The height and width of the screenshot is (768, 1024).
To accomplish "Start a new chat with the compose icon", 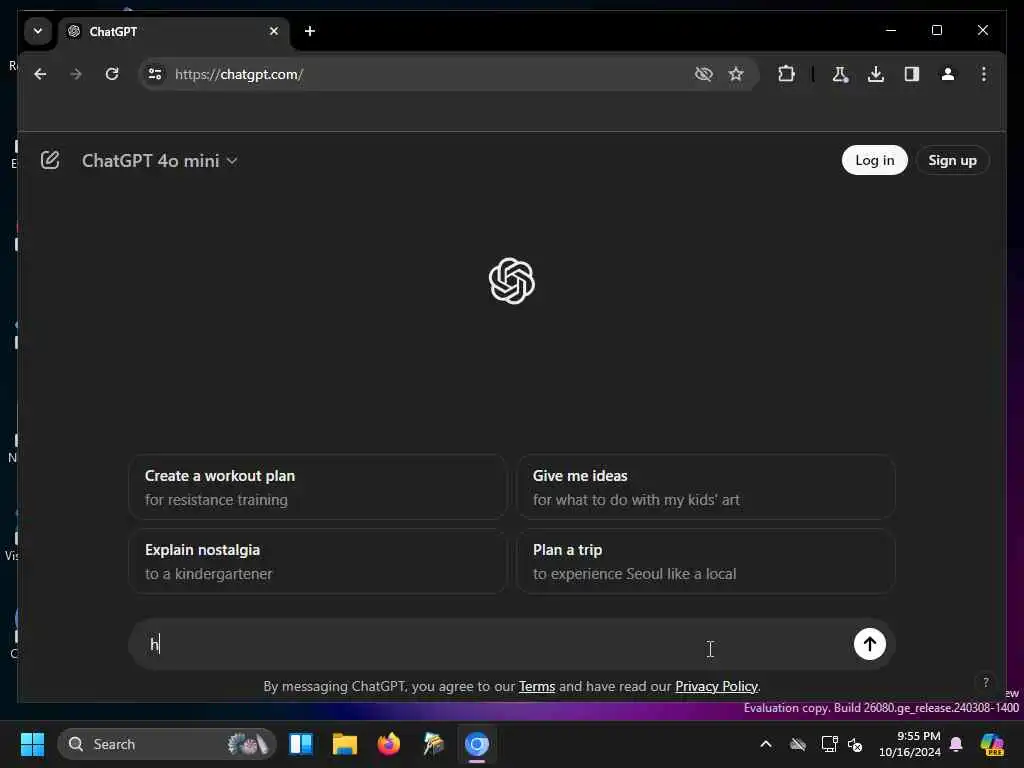I will coord(50,160).
